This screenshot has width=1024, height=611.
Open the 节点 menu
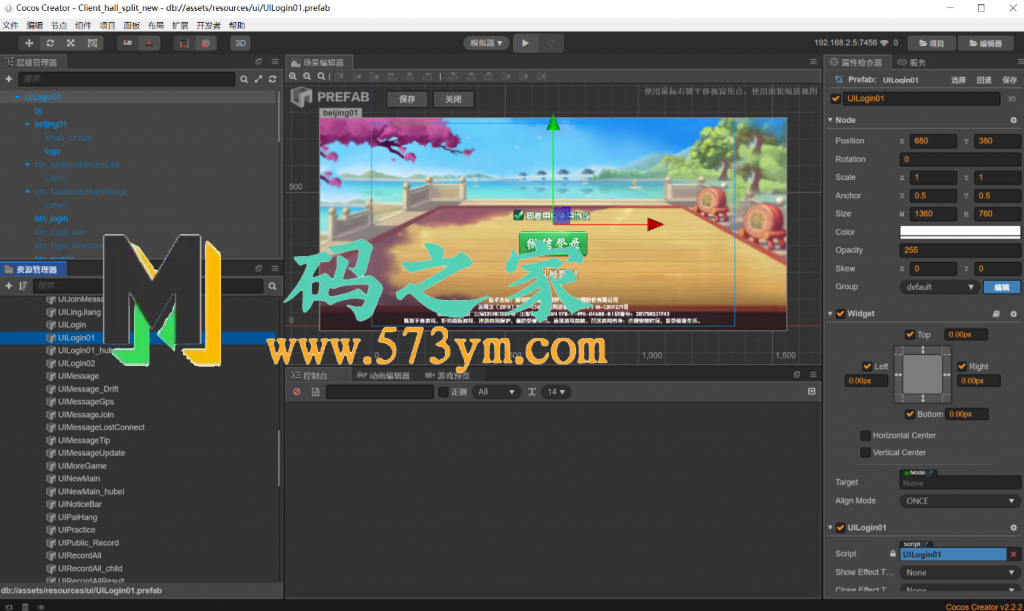(59, 25)
